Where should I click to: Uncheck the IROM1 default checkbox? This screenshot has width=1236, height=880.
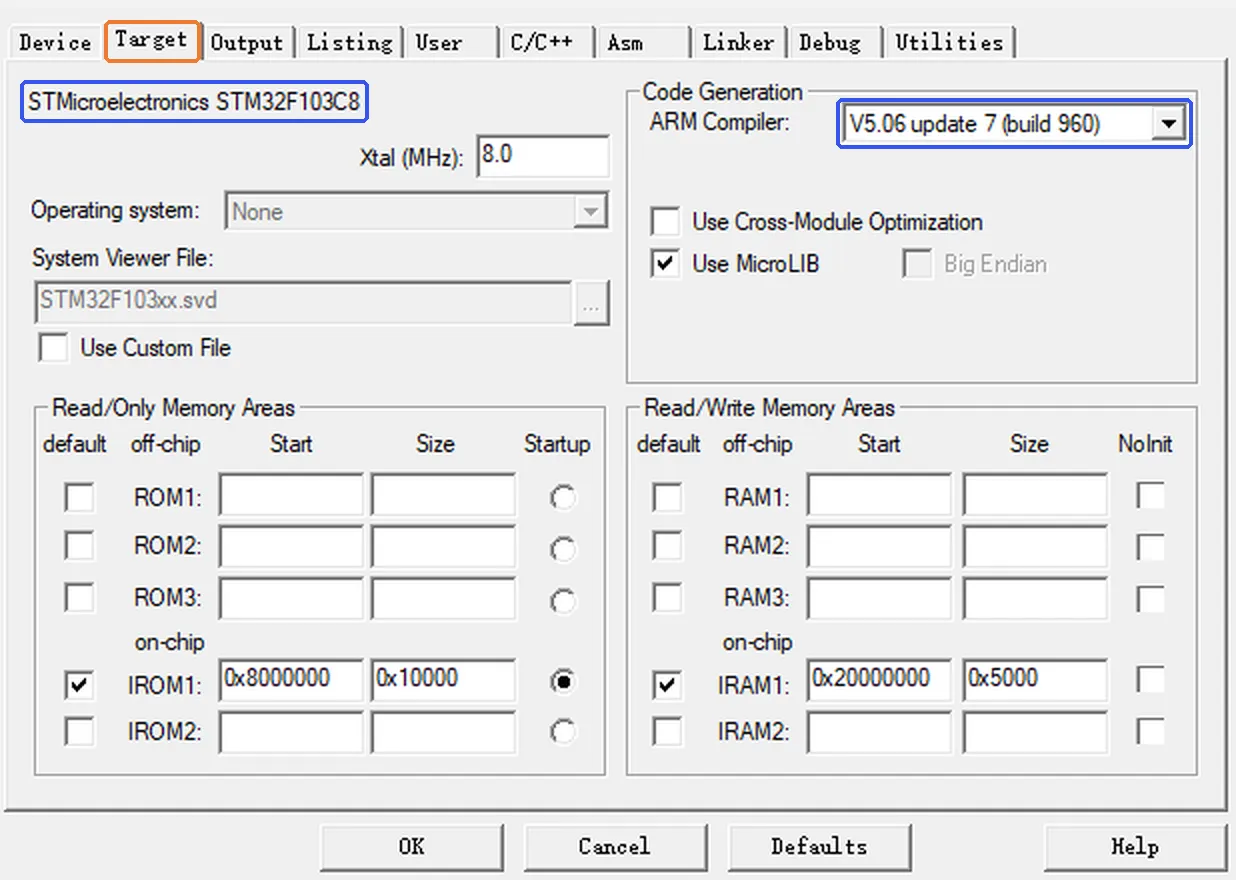(x=79, y=685)
